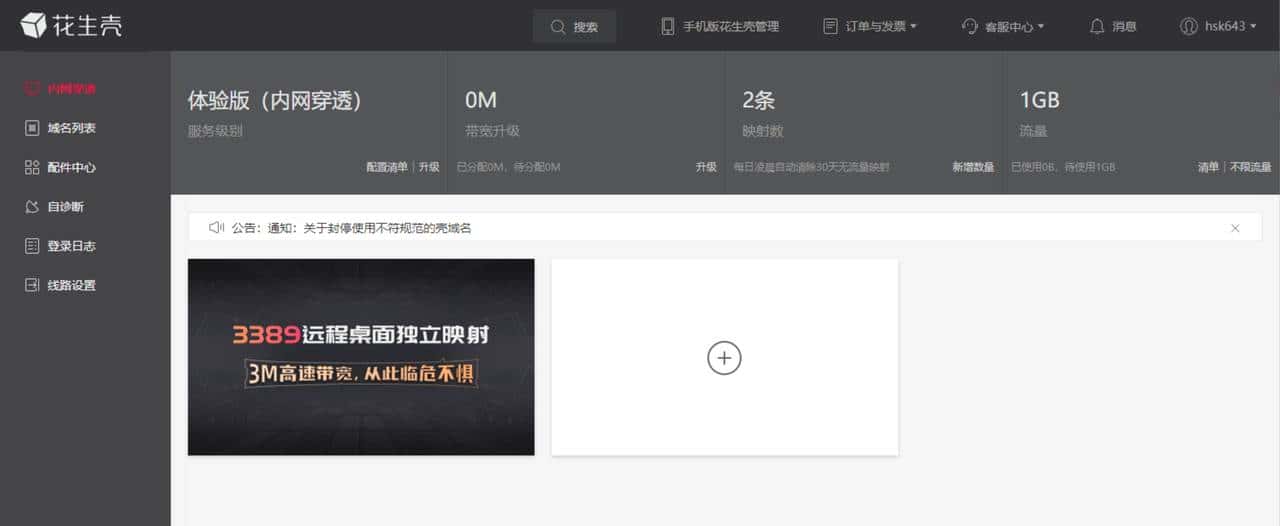This screenshot has width=1280, height=526.
Task: Expand the 订单与发票 dropdown
Action: coord(869,27)
